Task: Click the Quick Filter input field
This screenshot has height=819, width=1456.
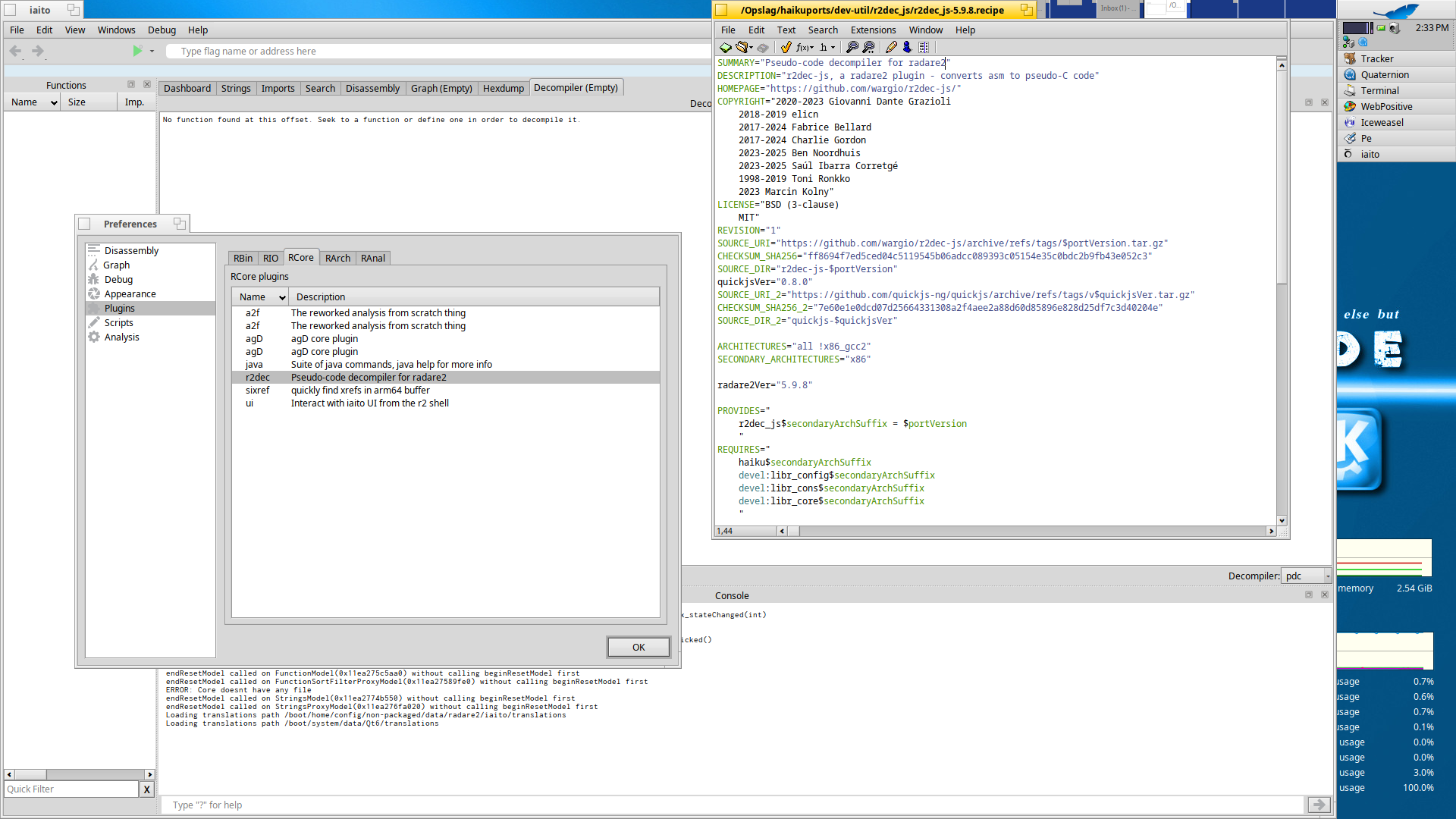Action: pos(71,789)
